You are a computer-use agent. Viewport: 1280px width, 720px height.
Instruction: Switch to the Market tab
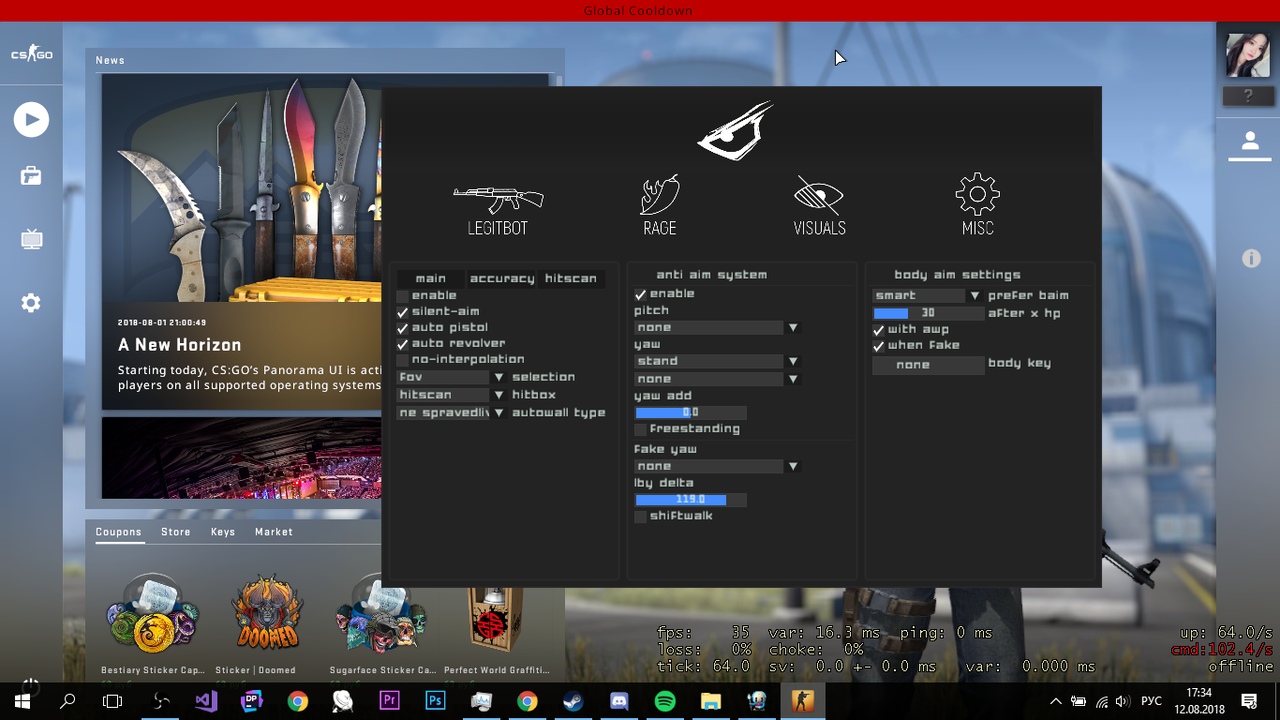click(273, 532)
